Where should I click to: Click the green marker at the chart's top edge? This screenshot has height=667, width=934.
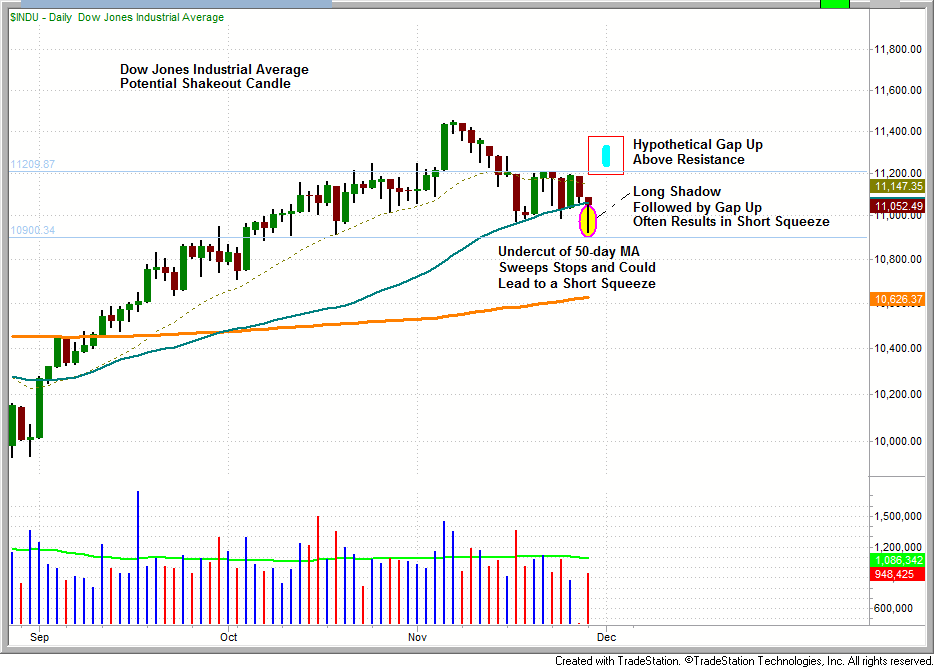click(833, 4)
